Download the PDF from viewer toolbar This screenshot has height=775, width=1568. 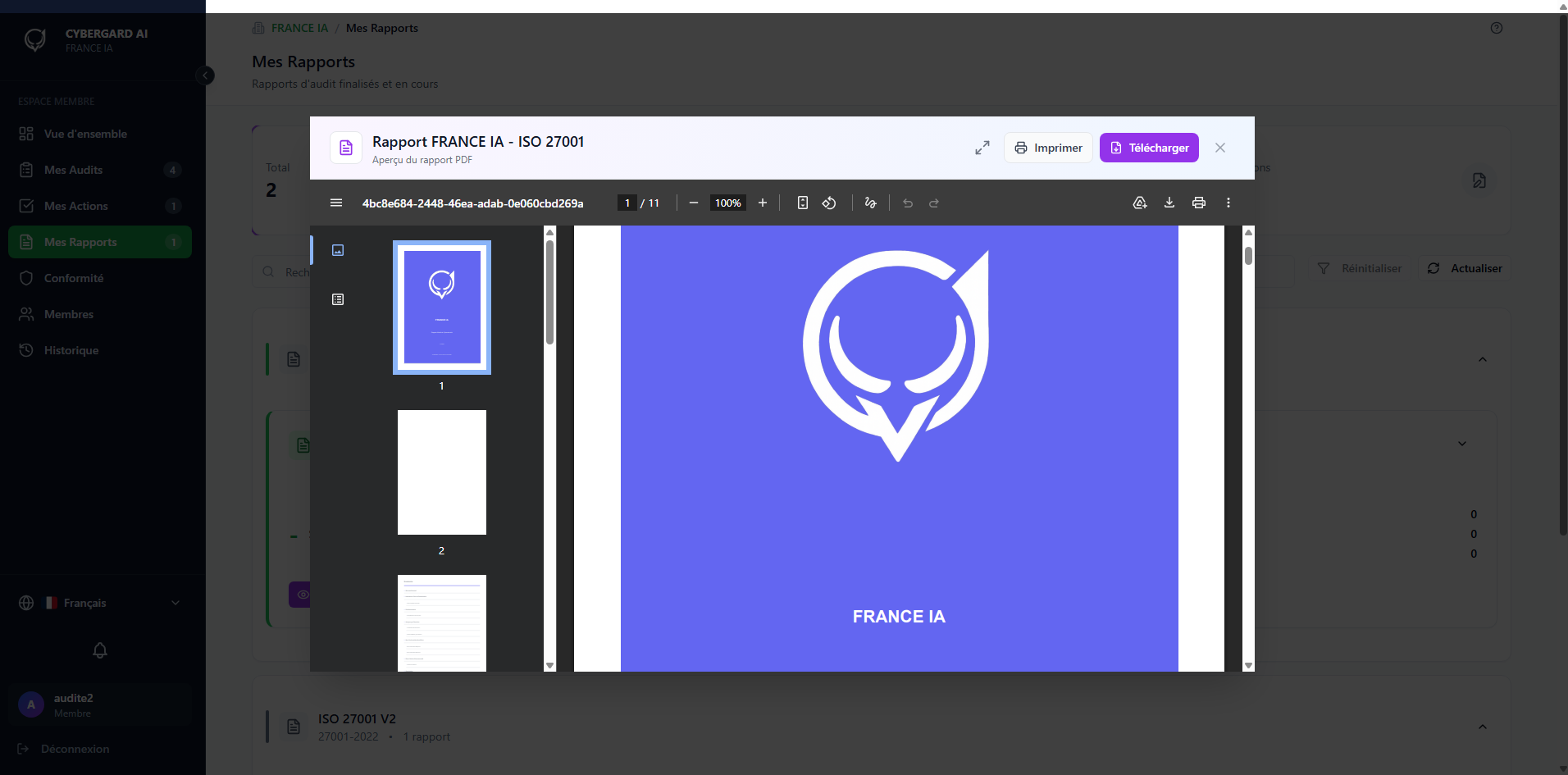point(1169,203)
